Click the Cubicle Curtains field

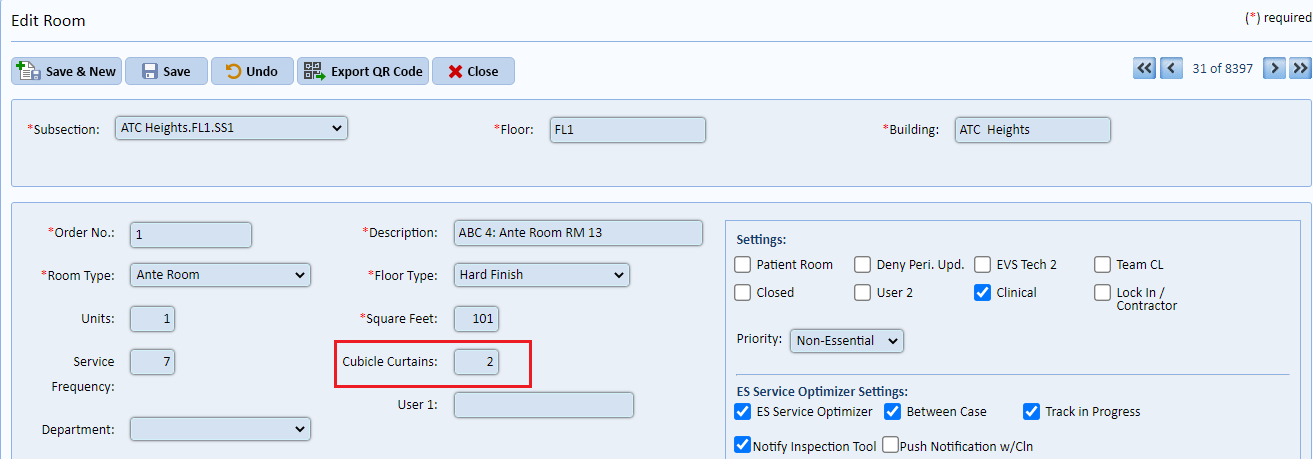point(477,361)
